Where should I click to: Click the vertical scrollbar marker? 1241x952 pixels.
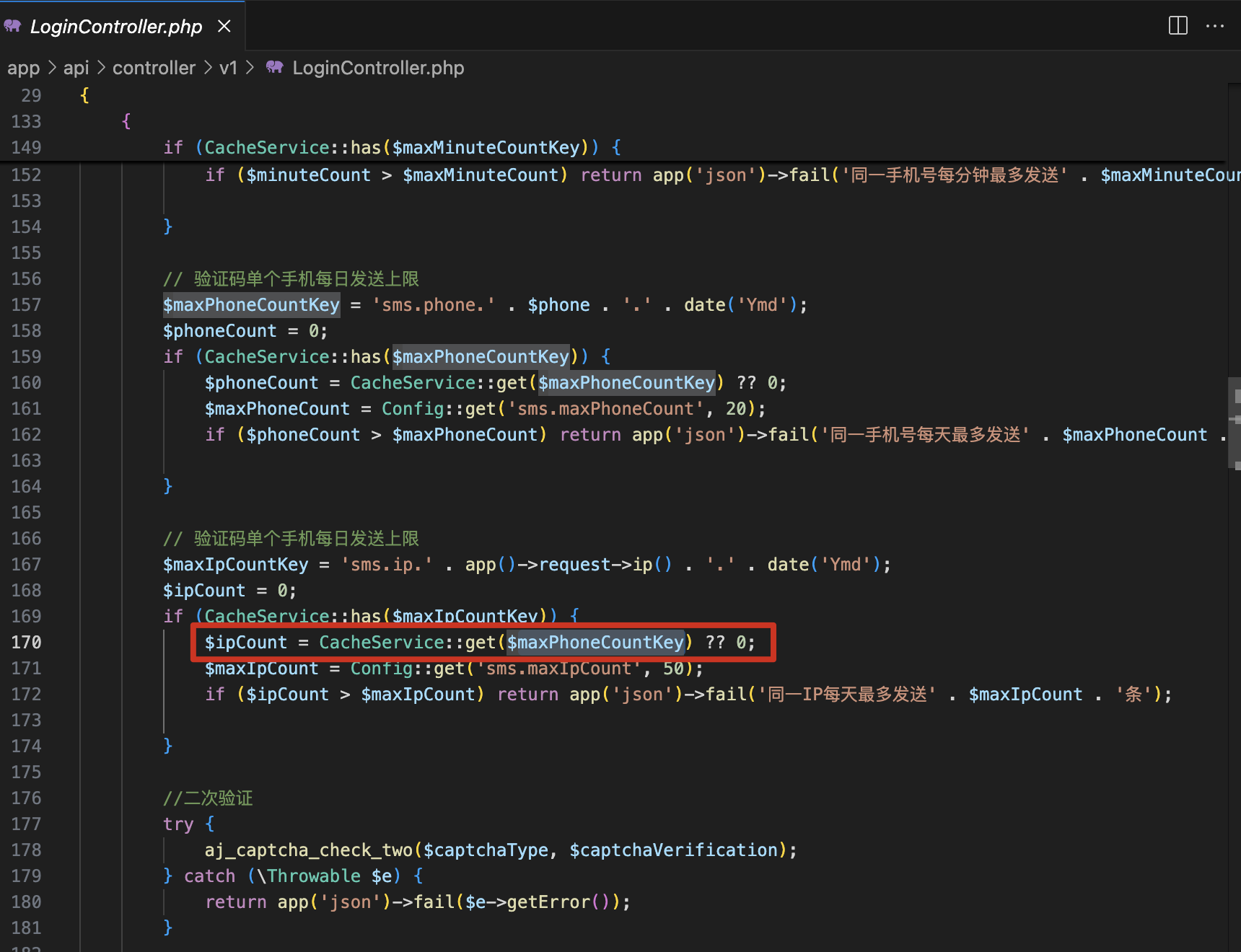click(x=1235, y=422)
